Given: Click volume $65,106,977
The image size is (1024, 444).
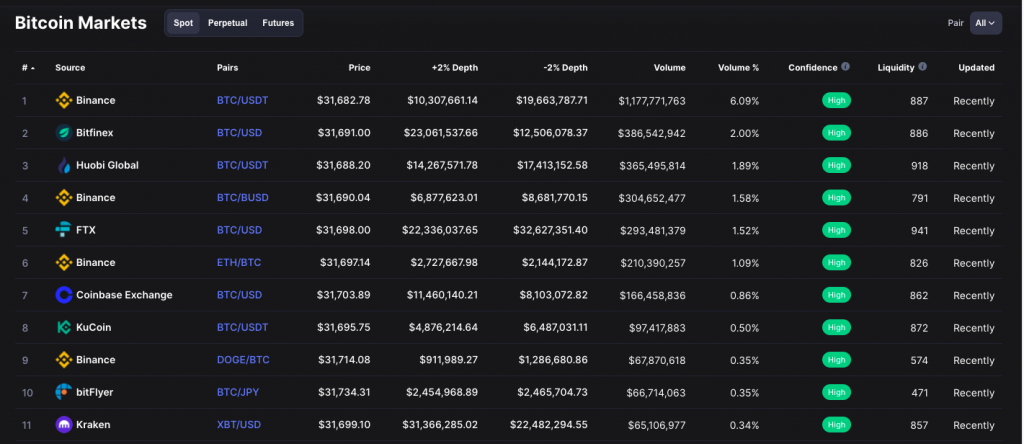Looking at the screenshot, I should click(657, 424).
